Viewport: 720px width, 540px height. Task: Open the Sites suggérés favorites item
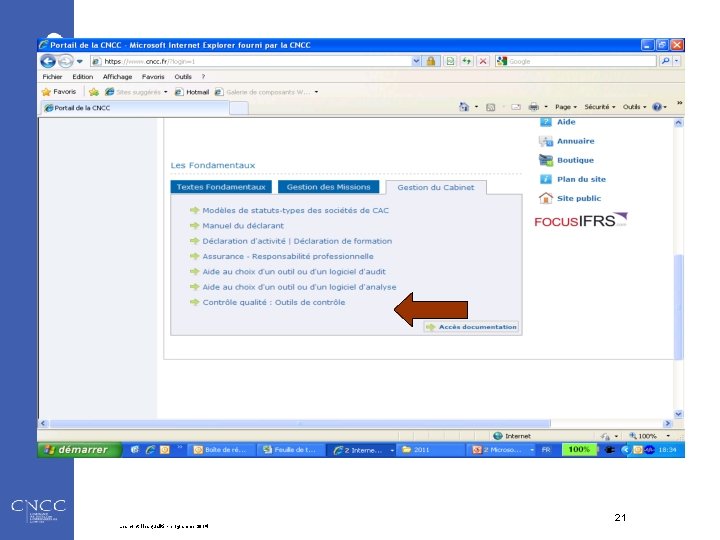136,92
